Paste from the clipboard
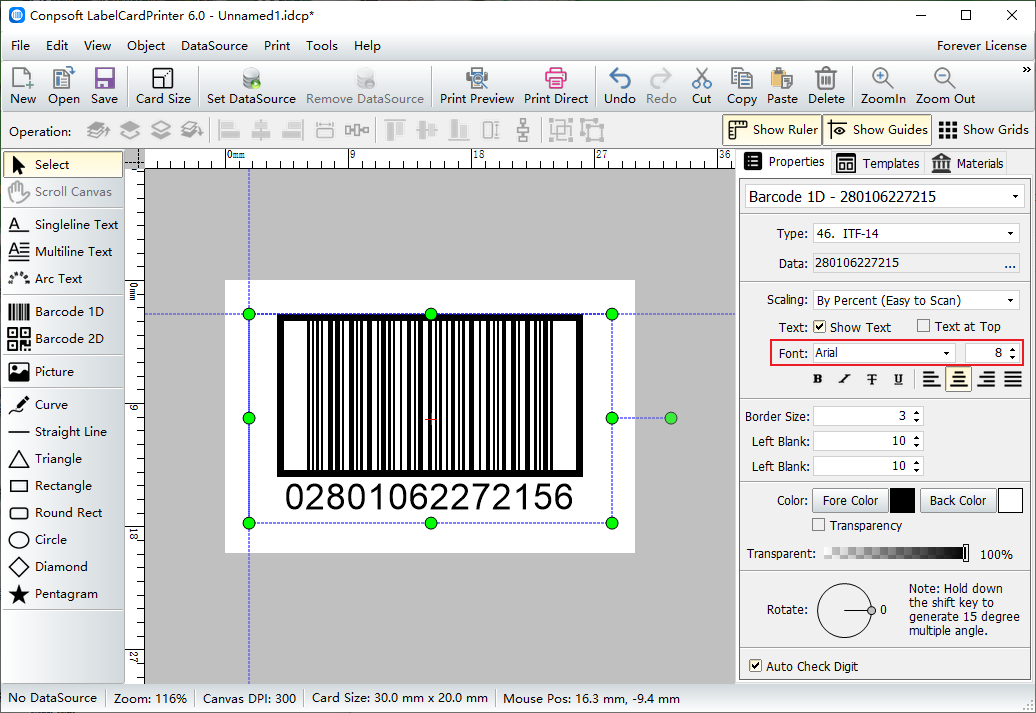 782,85
